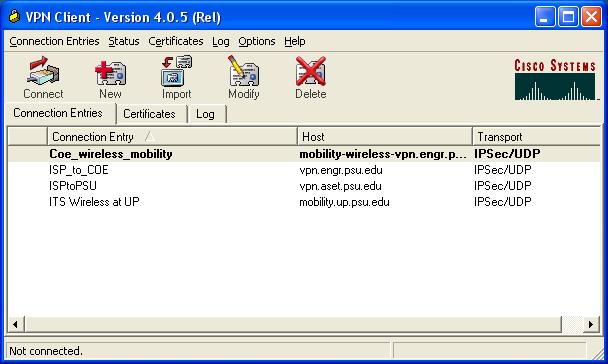Screen dimensions: 608x364
Task: Sort by the Host column header
Action: coord(385,137)
